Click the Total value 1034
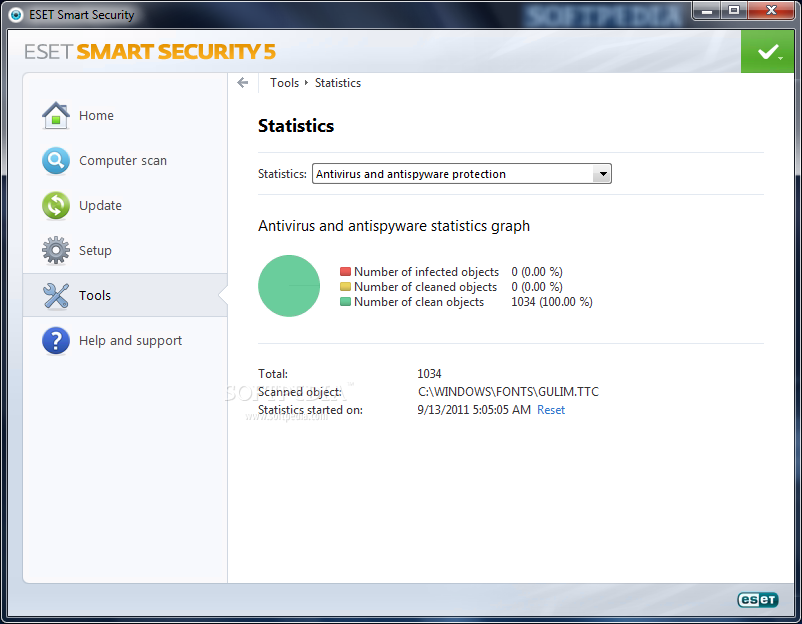The image size is (802, 624). pos(429,374)
